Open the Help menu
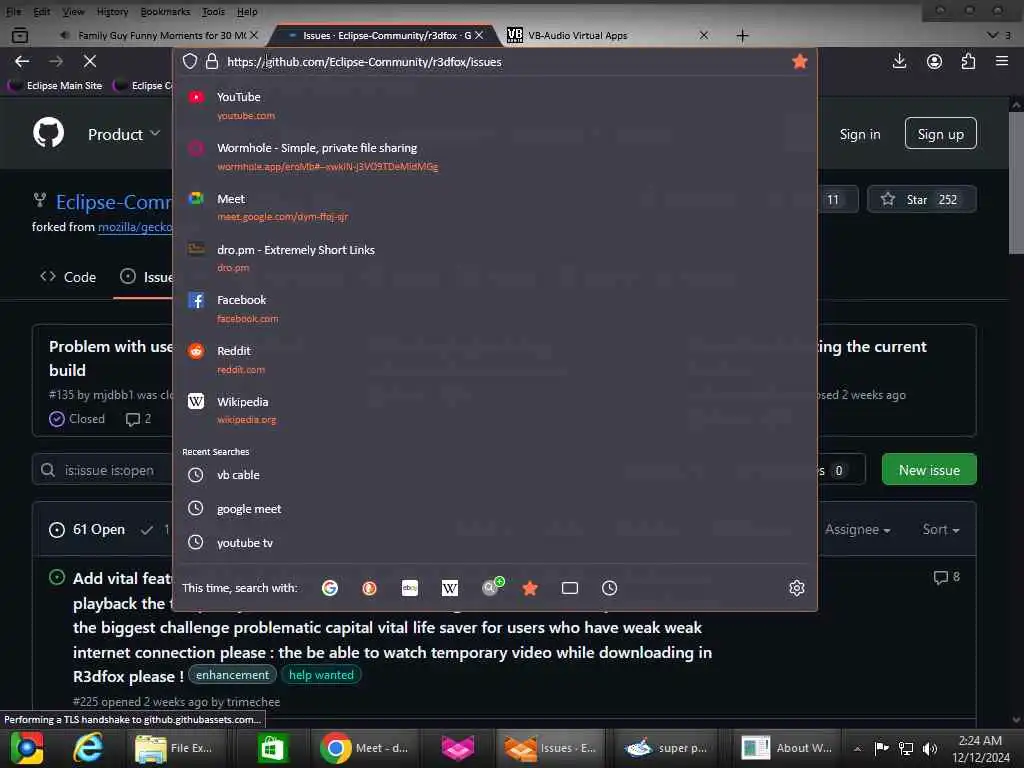Screen dimensions: 1024x768 pyautogui.click(x=247, y=12)
